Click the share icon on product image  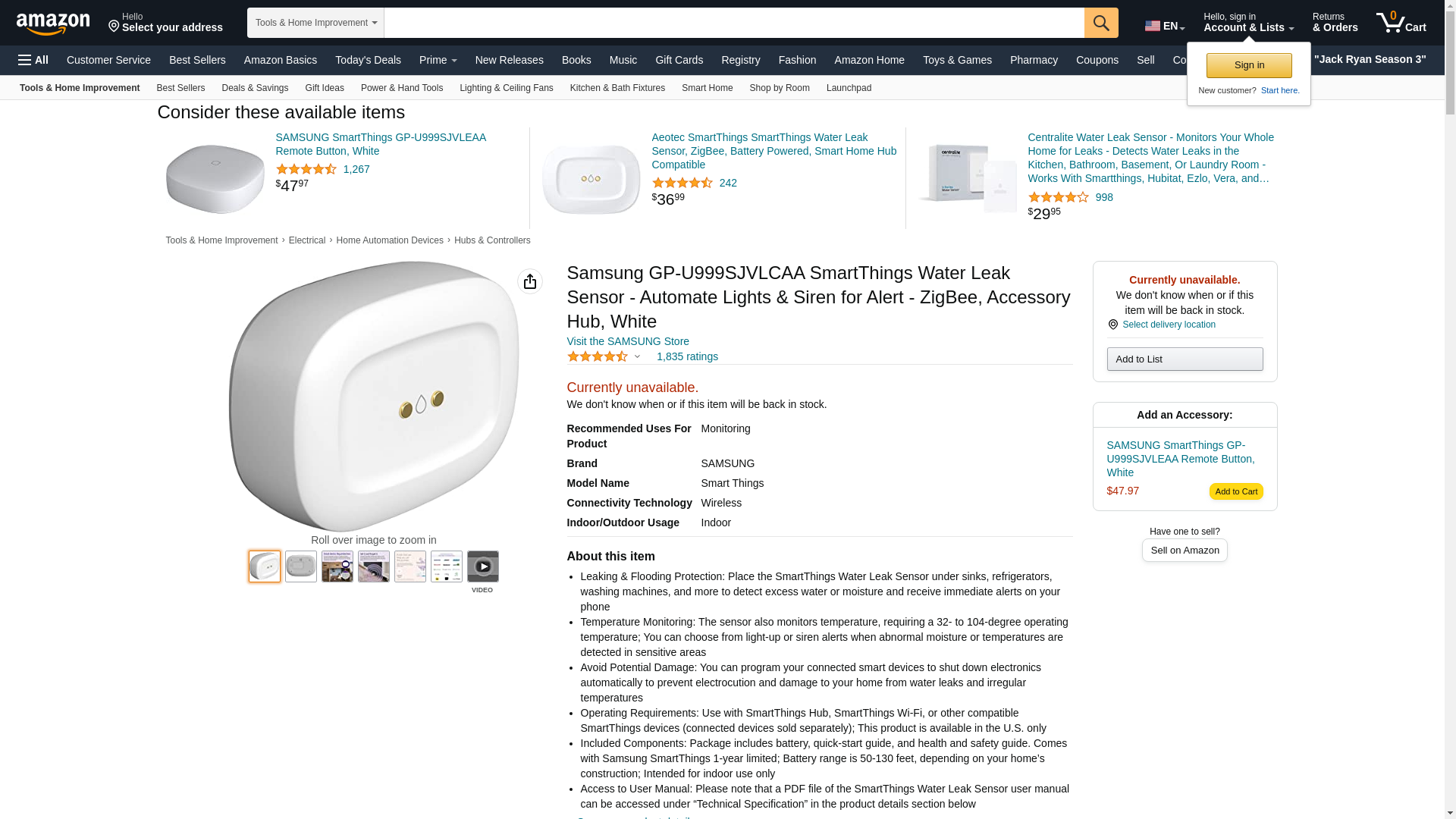click(x=530, y=281)
